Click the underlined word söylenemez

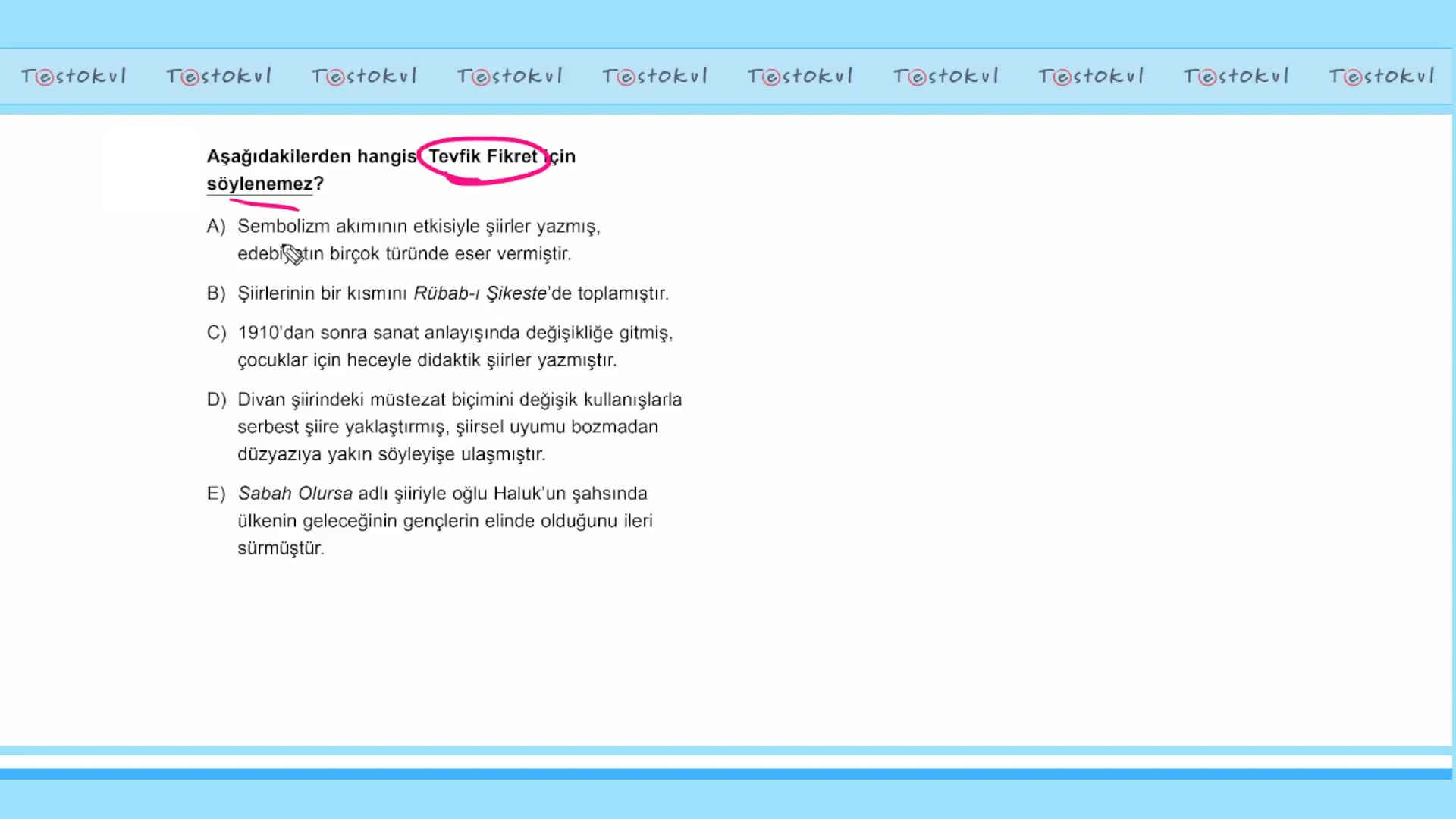[259, 184]
